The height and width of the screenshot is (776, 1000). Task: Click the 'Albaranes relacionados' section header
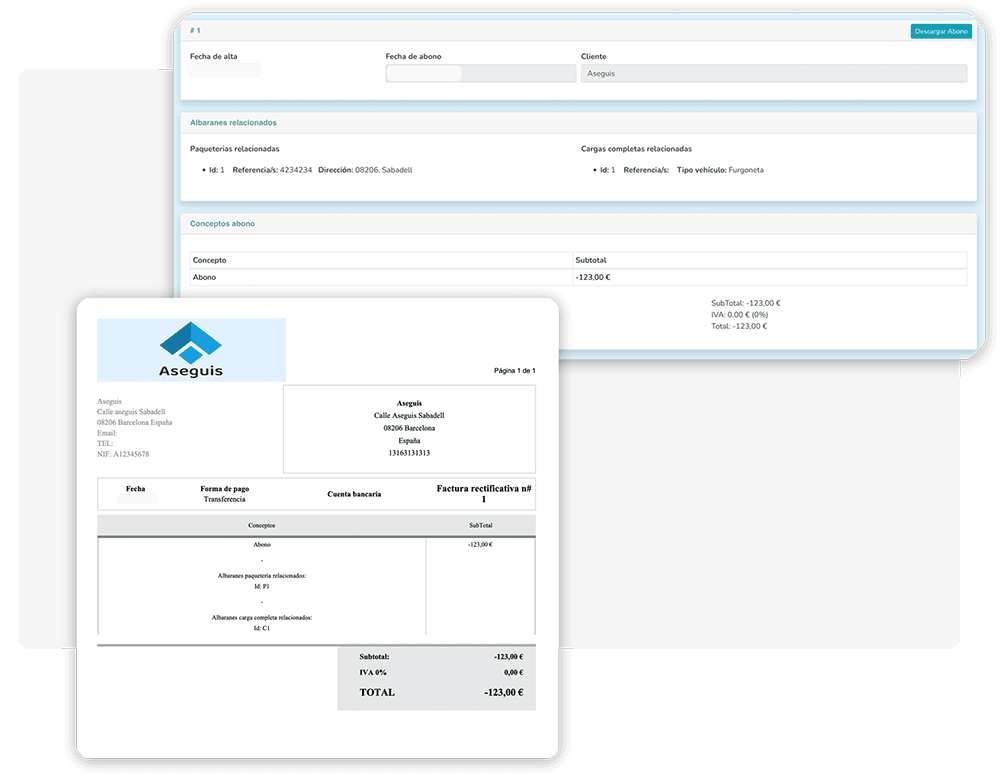click(x=233, y=122)
